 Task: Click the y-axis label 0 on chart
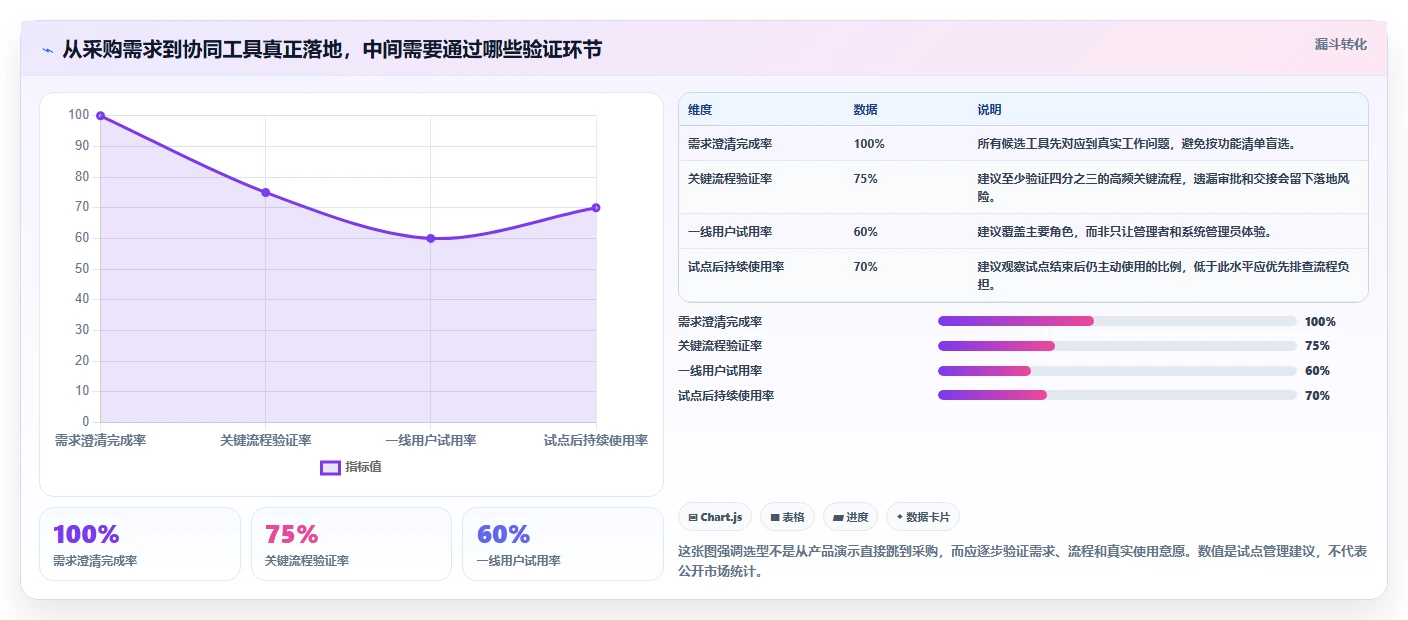click(x=85, y=422)
